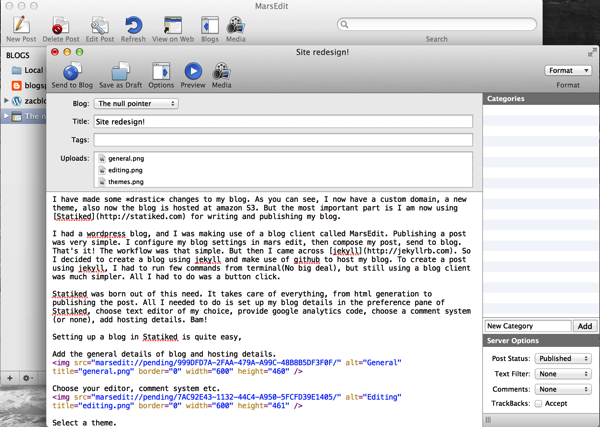The height and width of the screenshot is (427, 600).
Task: Click the editing.png img tag line
Action: pos(227,401)
